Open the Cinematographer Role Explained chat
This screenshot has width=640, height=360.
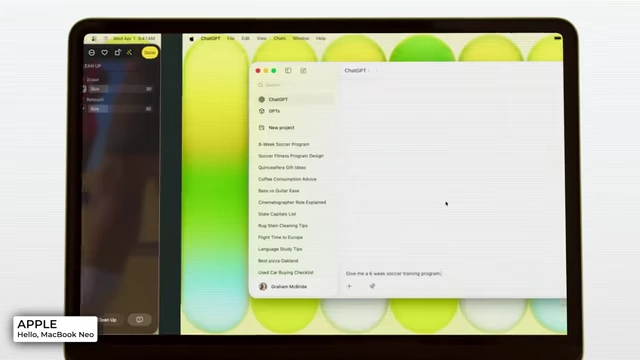tap(292, 202)
